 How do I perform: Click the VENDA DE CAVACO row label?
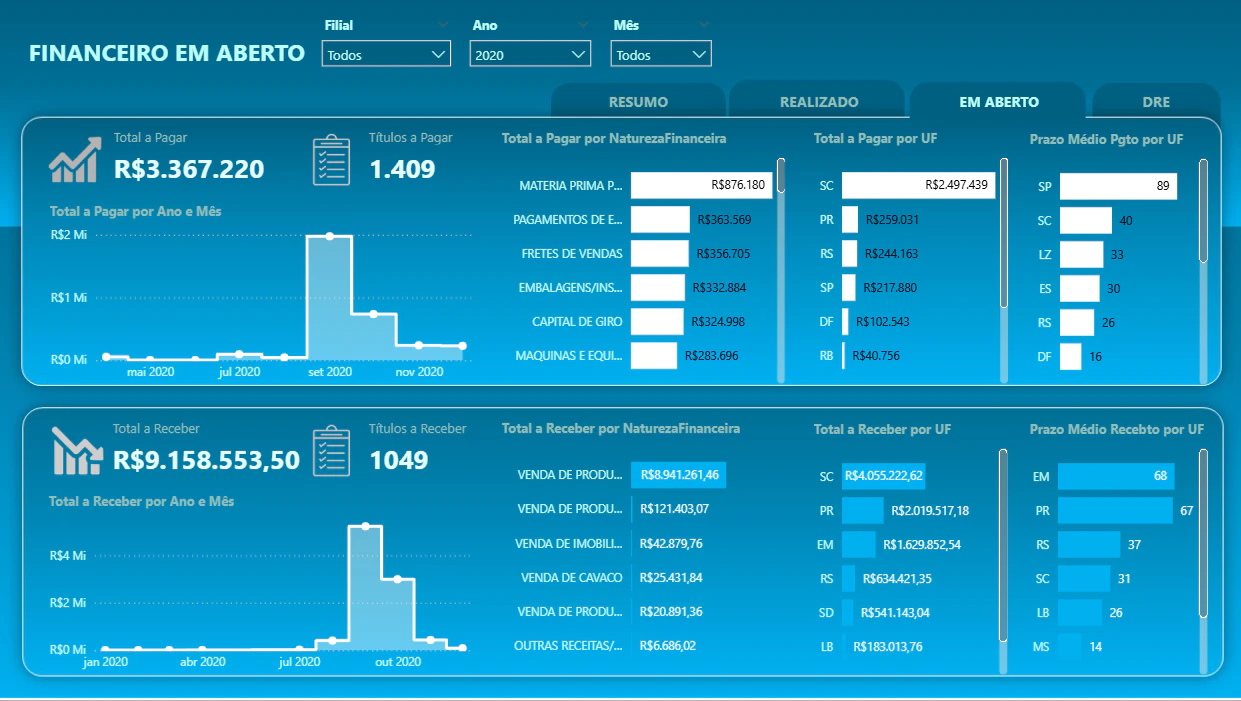(x=571, y=577)
